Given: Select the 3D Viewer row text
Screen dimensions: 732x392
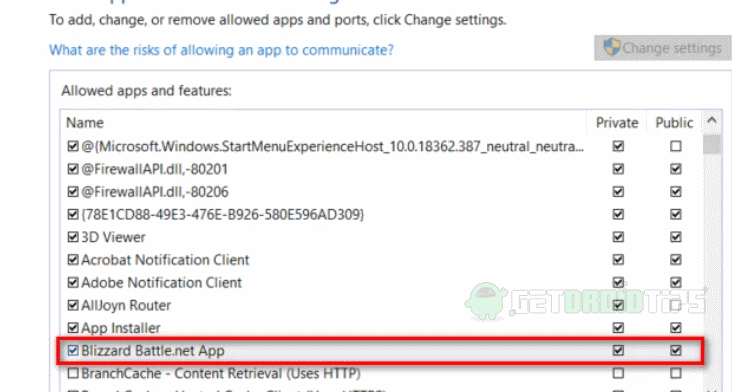Looking at the screenshot, I should coord(113,237).
